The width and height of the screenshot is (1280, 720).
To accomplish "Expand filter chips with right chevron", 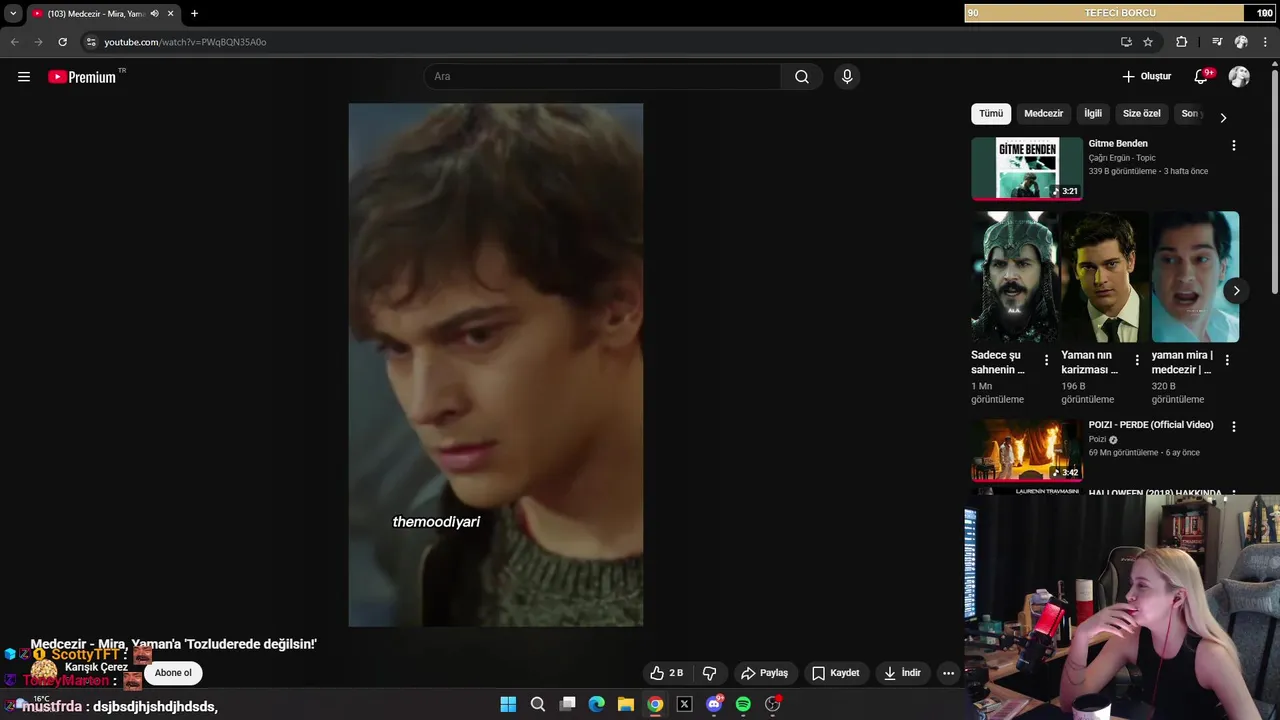I will click(1222, 118).
